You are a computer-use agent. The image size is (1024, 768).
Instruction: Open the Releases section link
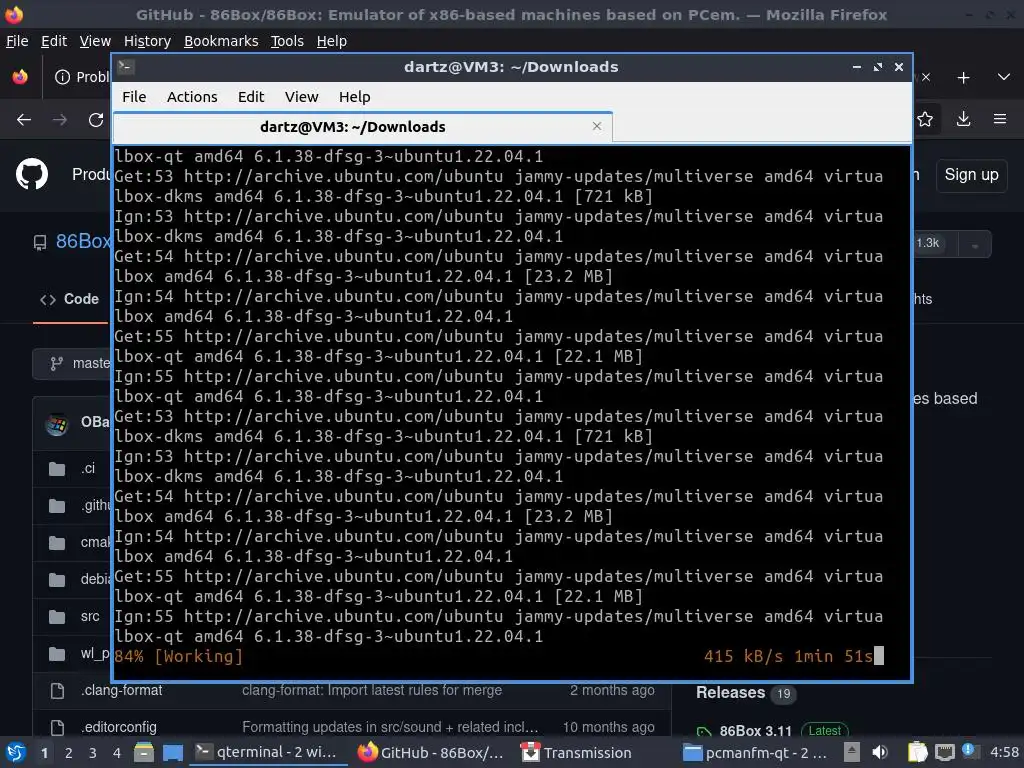pyautogui.click(x=730, y=693)
